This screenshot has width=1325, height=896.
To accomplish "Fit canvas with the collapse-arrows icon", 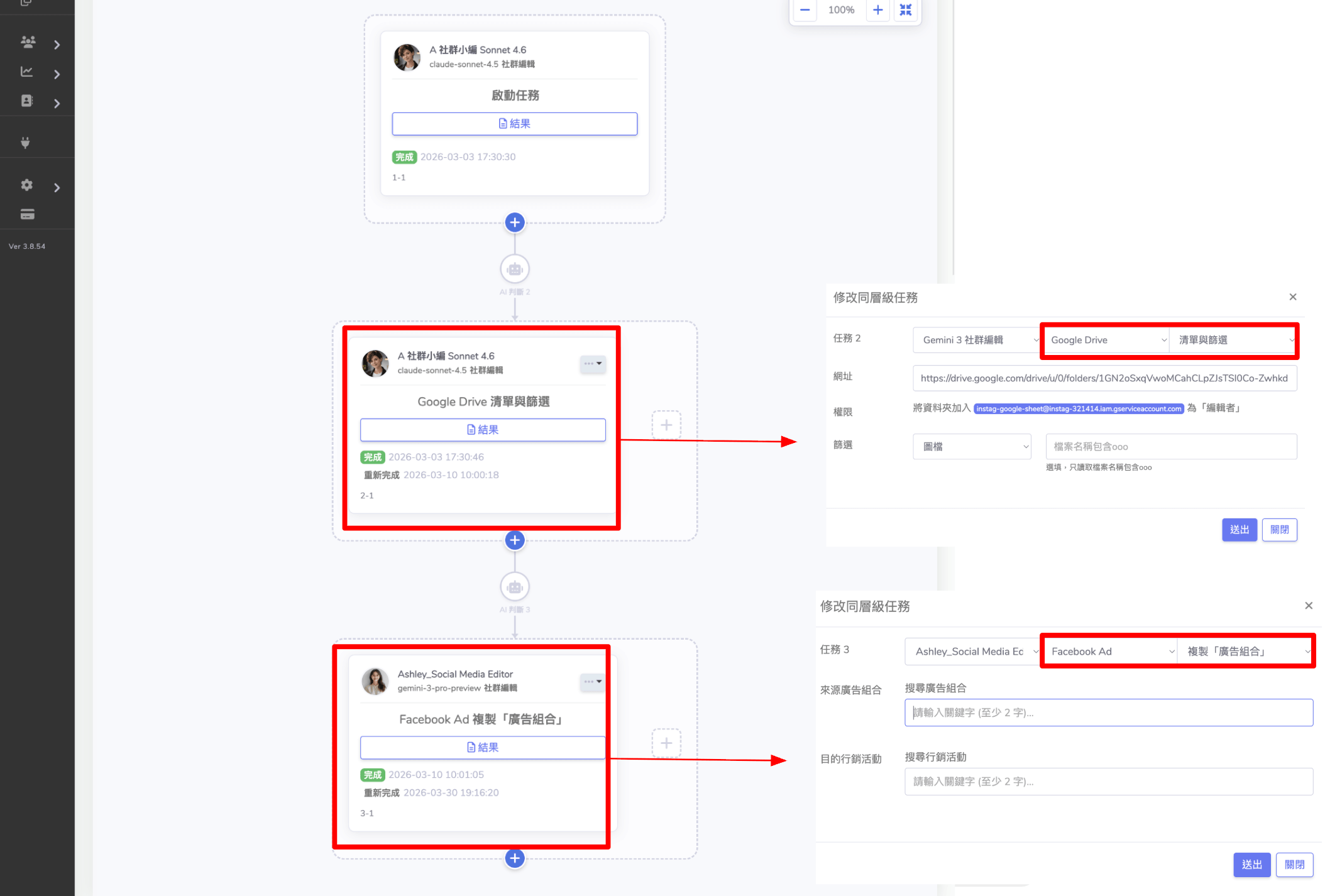I will point(905,10).
